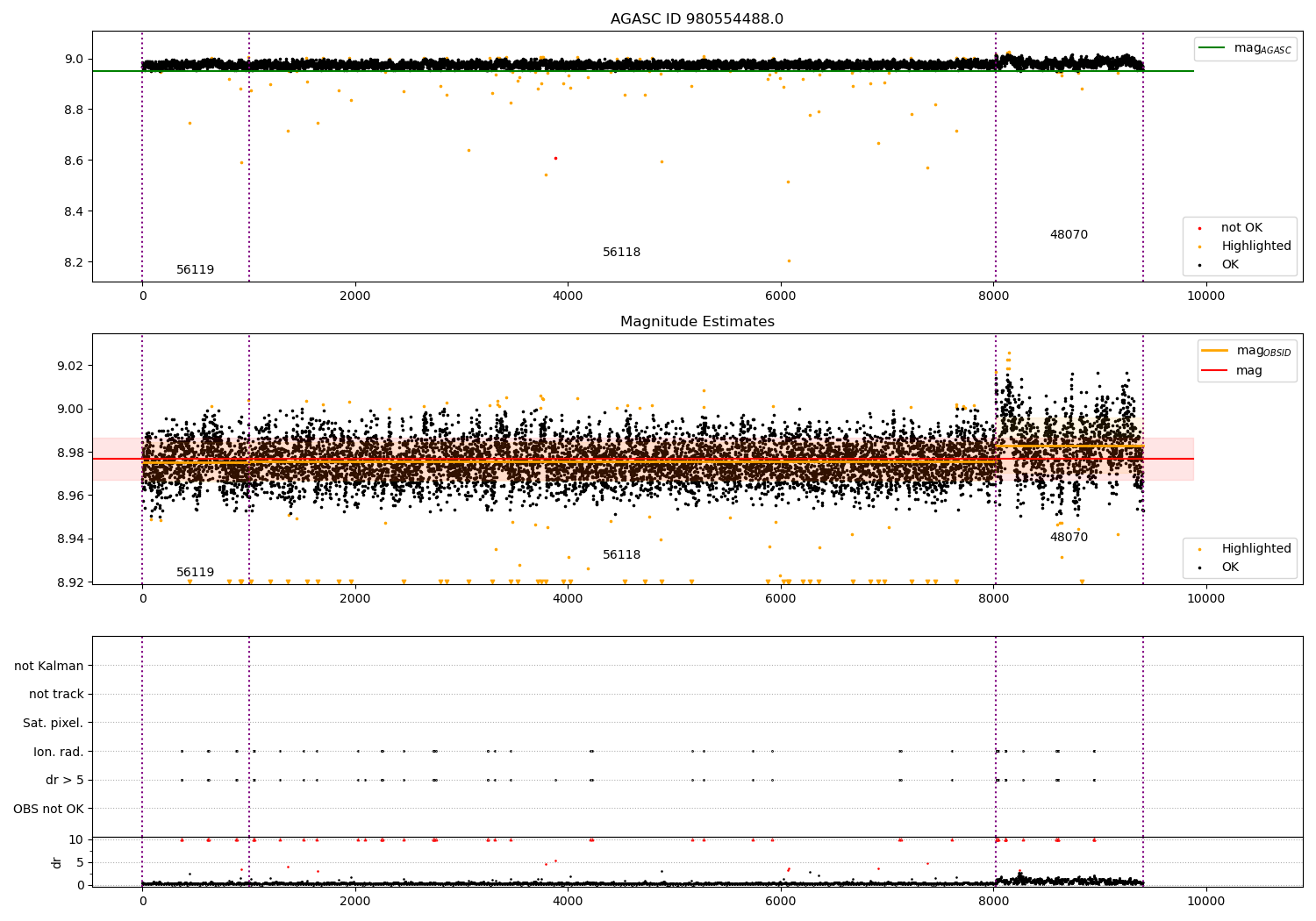The width and height of the screenshot is (1316, 921).
Task: Click the 'not Kalman' row label
Action: (x=49, y=666)
